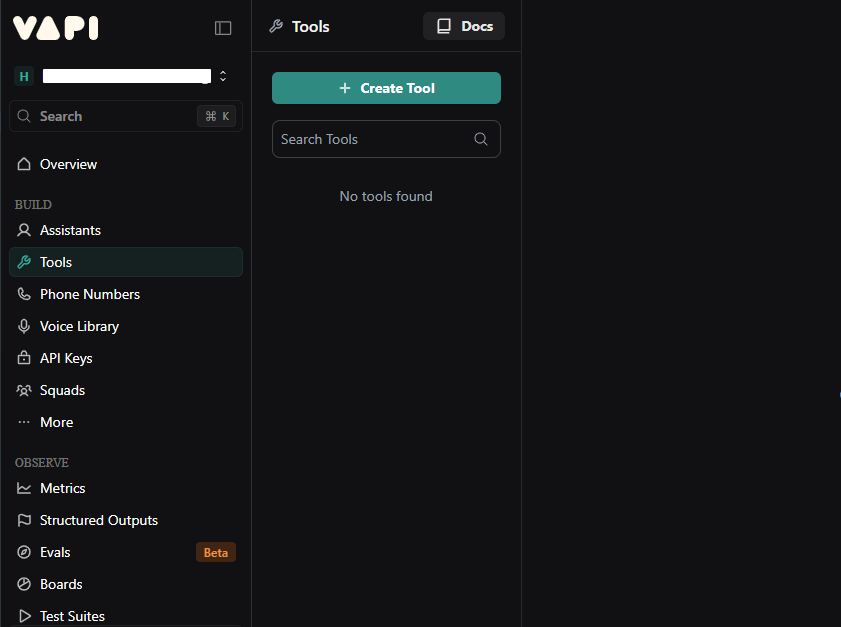Click the phone icon for Phone Numbers
841x627 pixels.
25,294
